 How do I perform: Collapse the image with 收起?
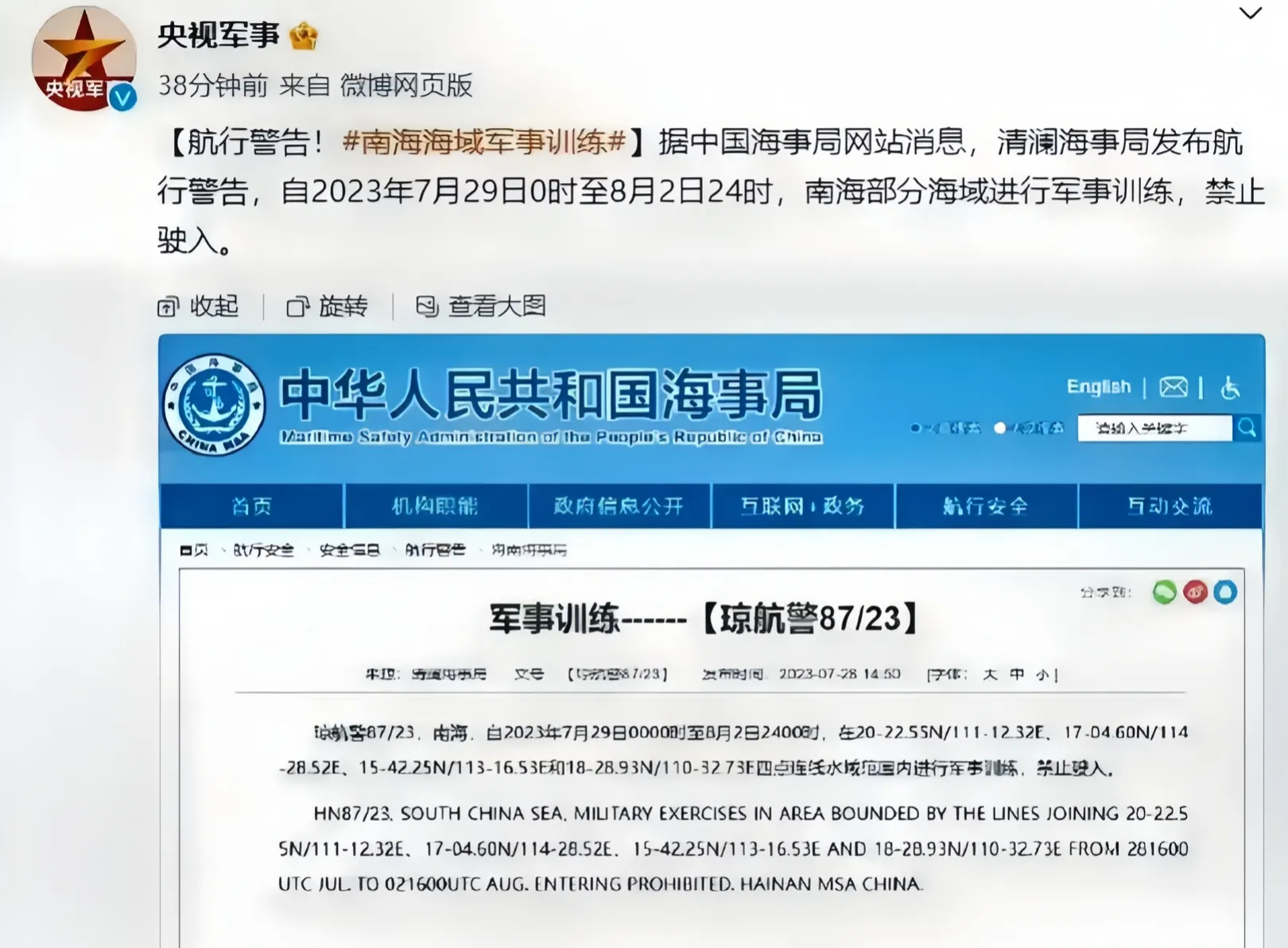[198, 306]
